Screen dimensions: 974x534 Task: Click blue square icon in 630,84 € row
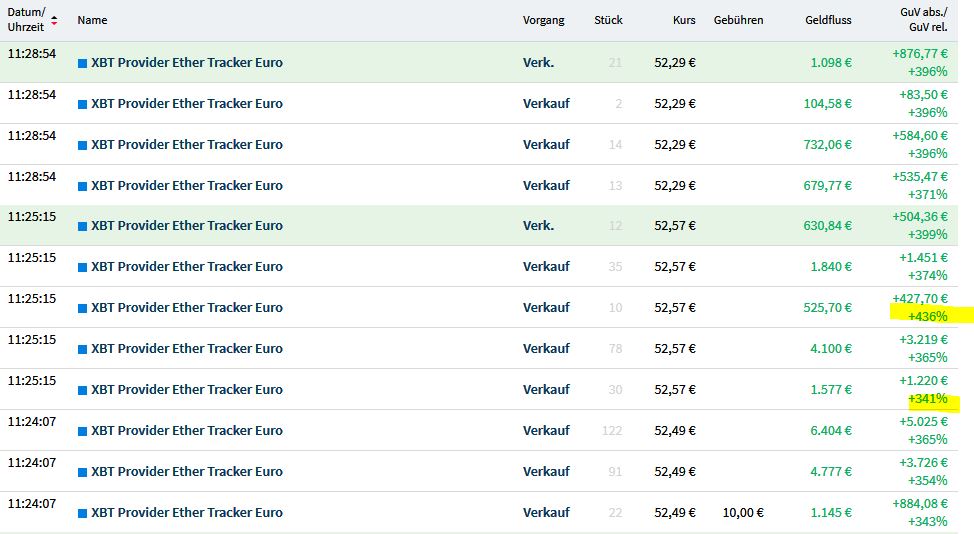point(82,226)
